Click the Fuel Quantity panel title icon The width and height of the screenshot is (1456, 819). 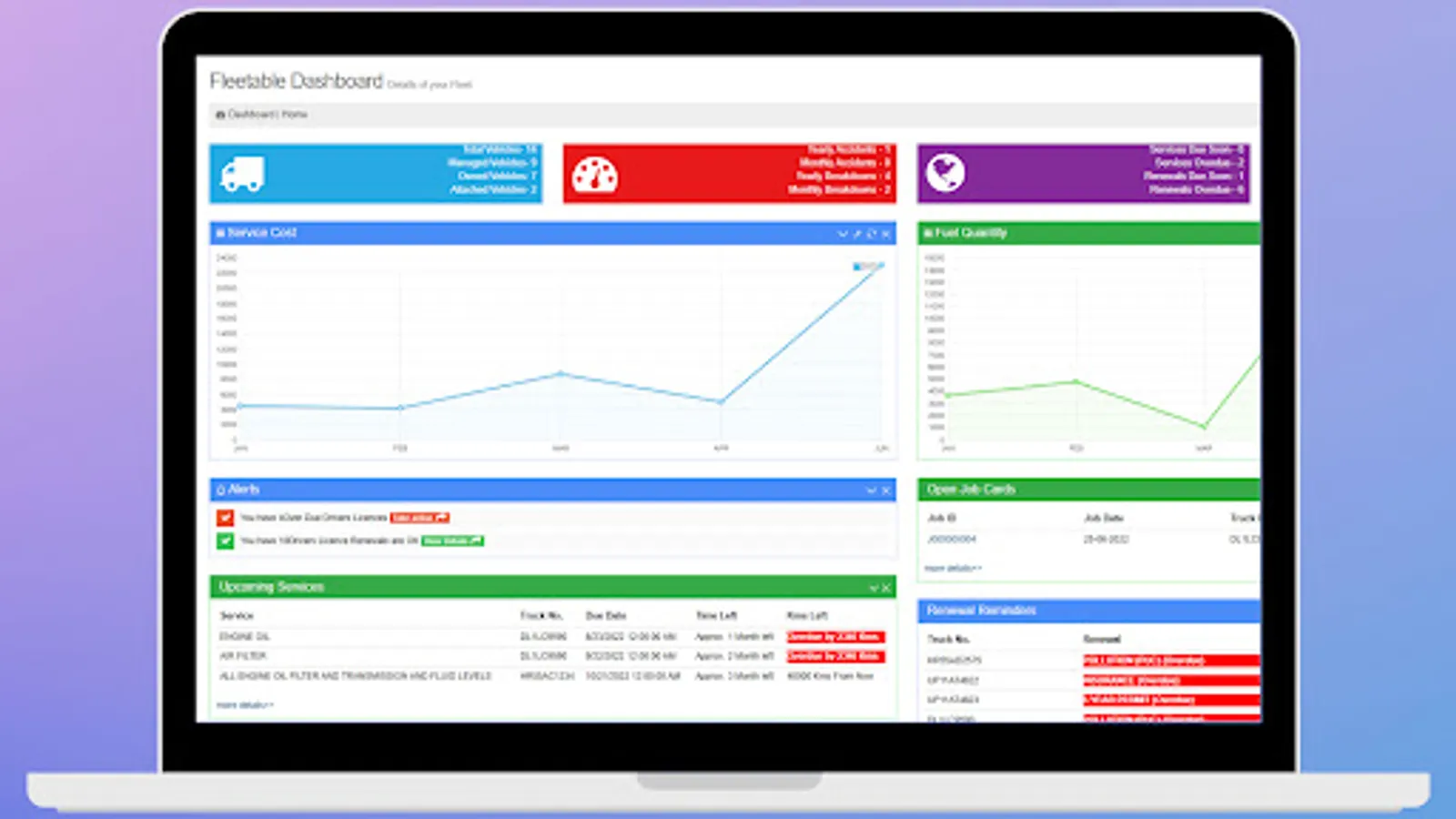click(928, 233)
